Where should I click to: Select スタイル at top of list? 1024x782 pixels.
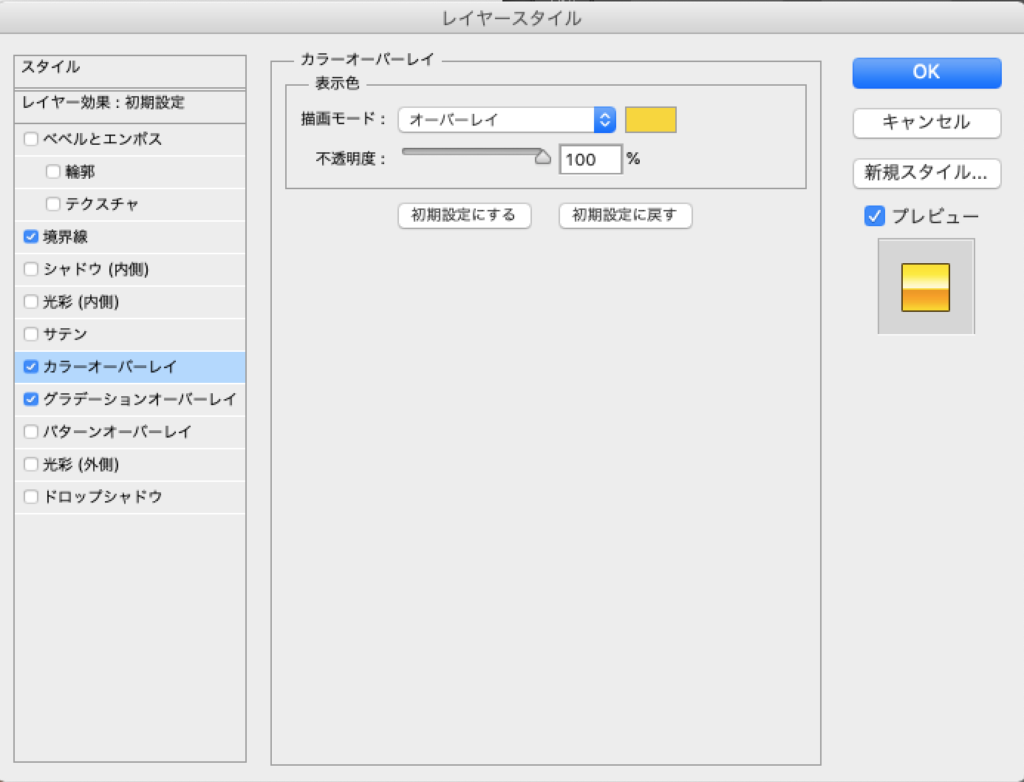click(x=130, y=69)
